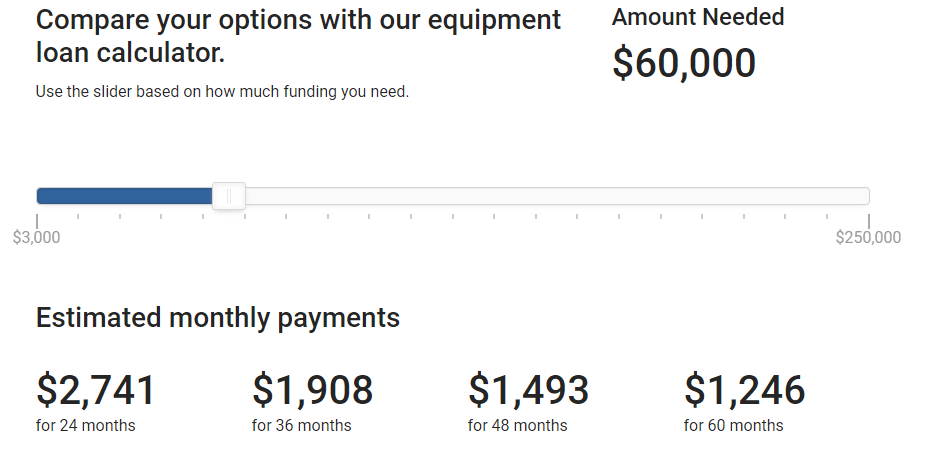The image size is (931, 467).
Task: Click the equipment loan calculator heading
Action: (299, 35)
